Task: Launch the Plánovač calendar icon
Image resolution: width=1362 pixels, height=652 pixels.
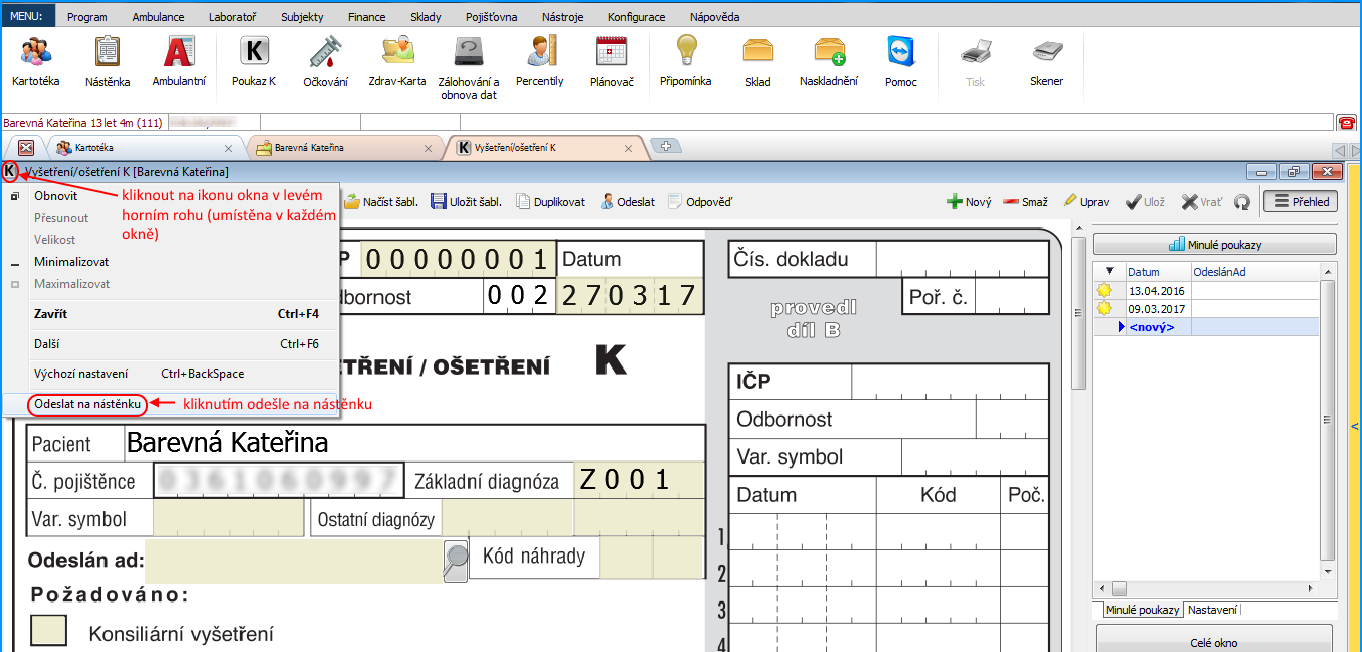Action: pyautogui.click(x=611, y=60)
